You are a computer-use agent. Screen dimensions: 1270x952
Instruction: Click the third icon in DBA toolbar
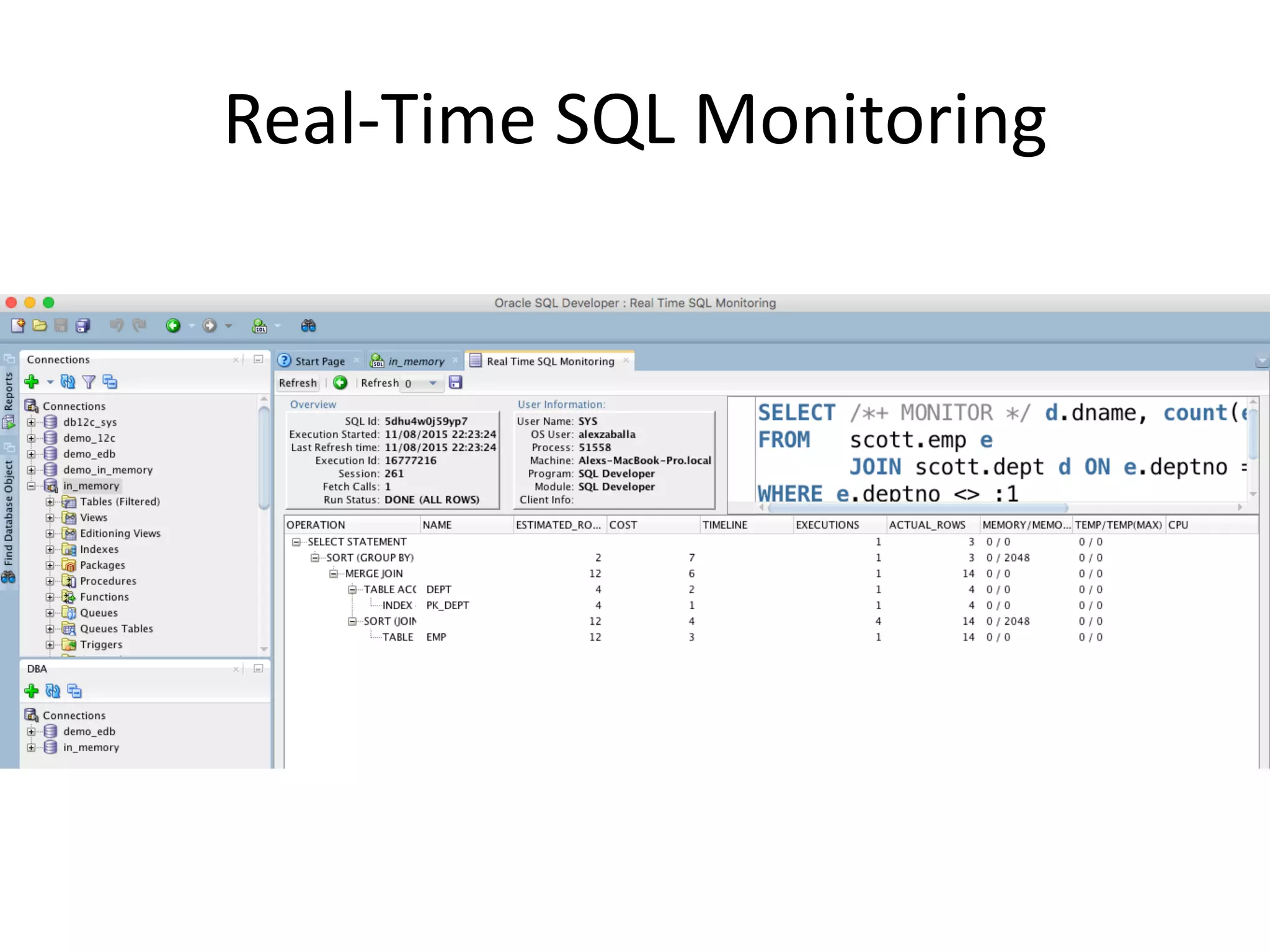coord(74,690)
